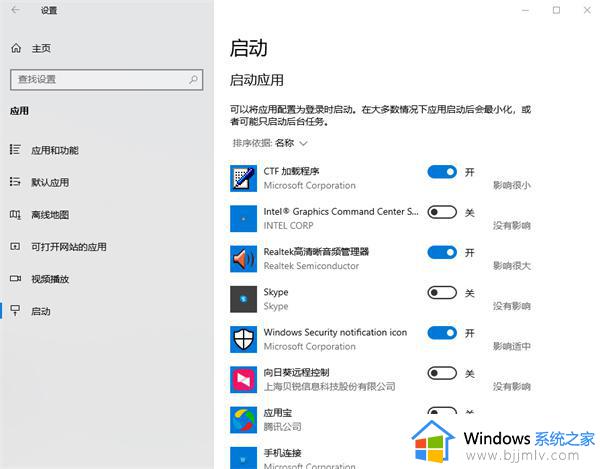
Task: Click the search magnifier icon
Action: tap(194, 80)
